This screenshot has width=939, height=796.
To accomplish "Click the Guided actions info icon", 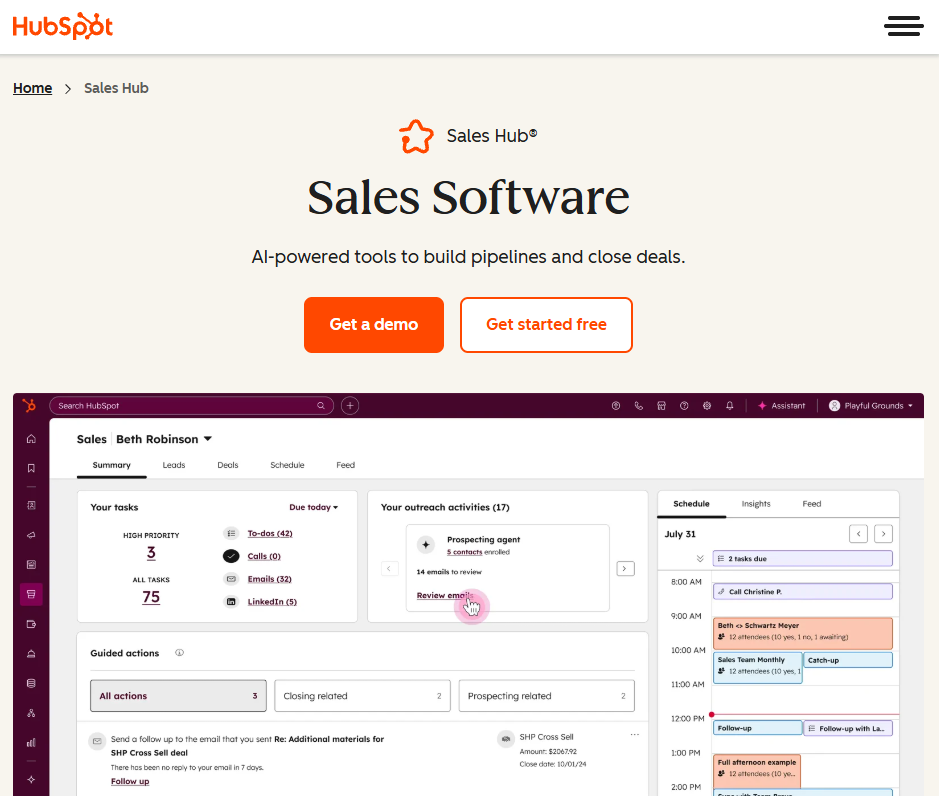I will click(x=179, y=653).
